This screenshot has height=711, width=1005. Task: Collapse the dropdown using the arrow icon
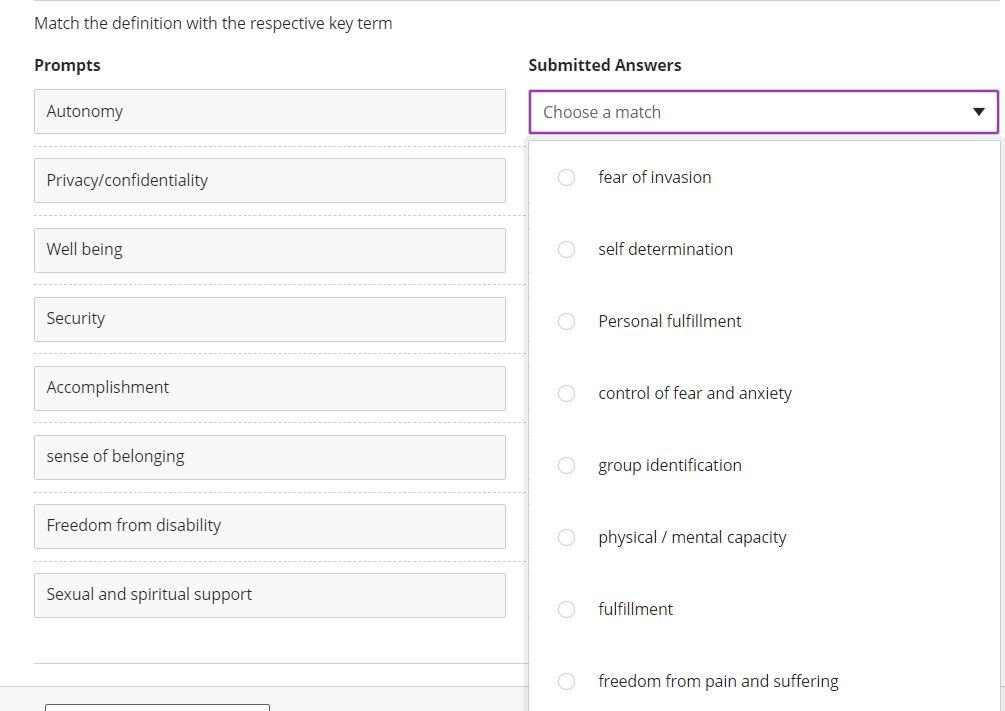click(978, 112)
